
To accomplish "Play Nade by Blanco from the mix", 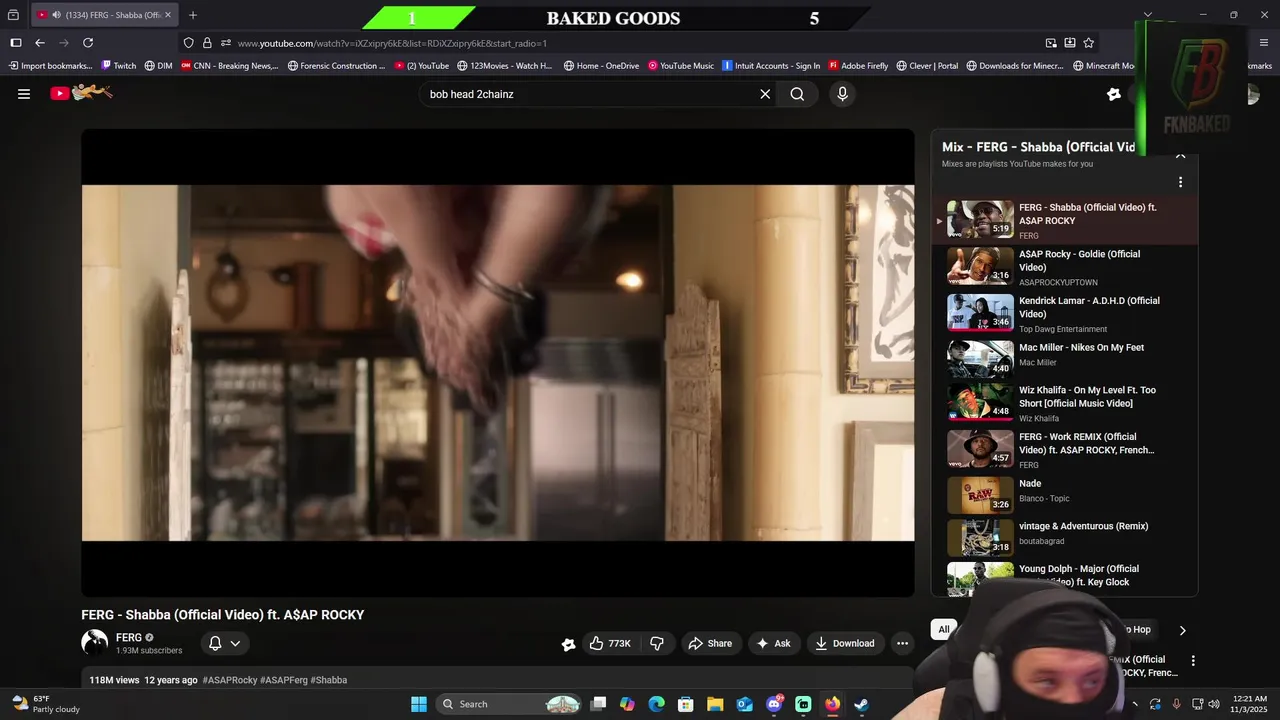I will tap(1065, 495).
